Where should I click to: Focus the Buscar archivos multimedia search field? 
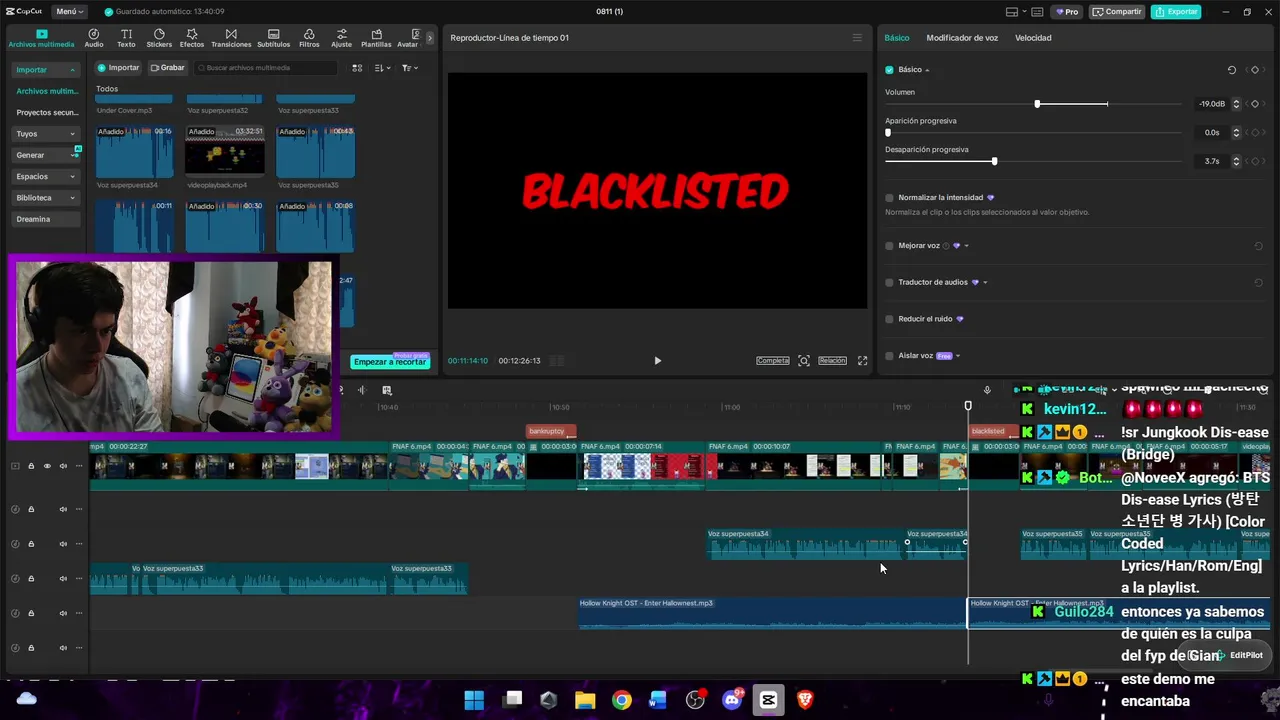tap(266, 68)
